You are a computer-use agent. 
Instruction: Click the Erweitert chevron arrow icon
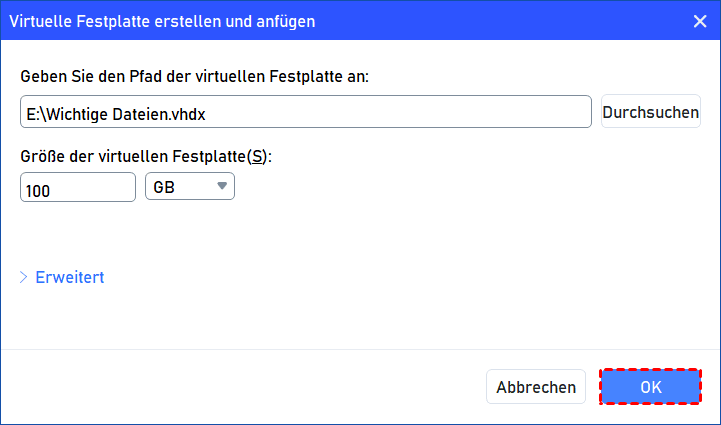pos(24,277)
